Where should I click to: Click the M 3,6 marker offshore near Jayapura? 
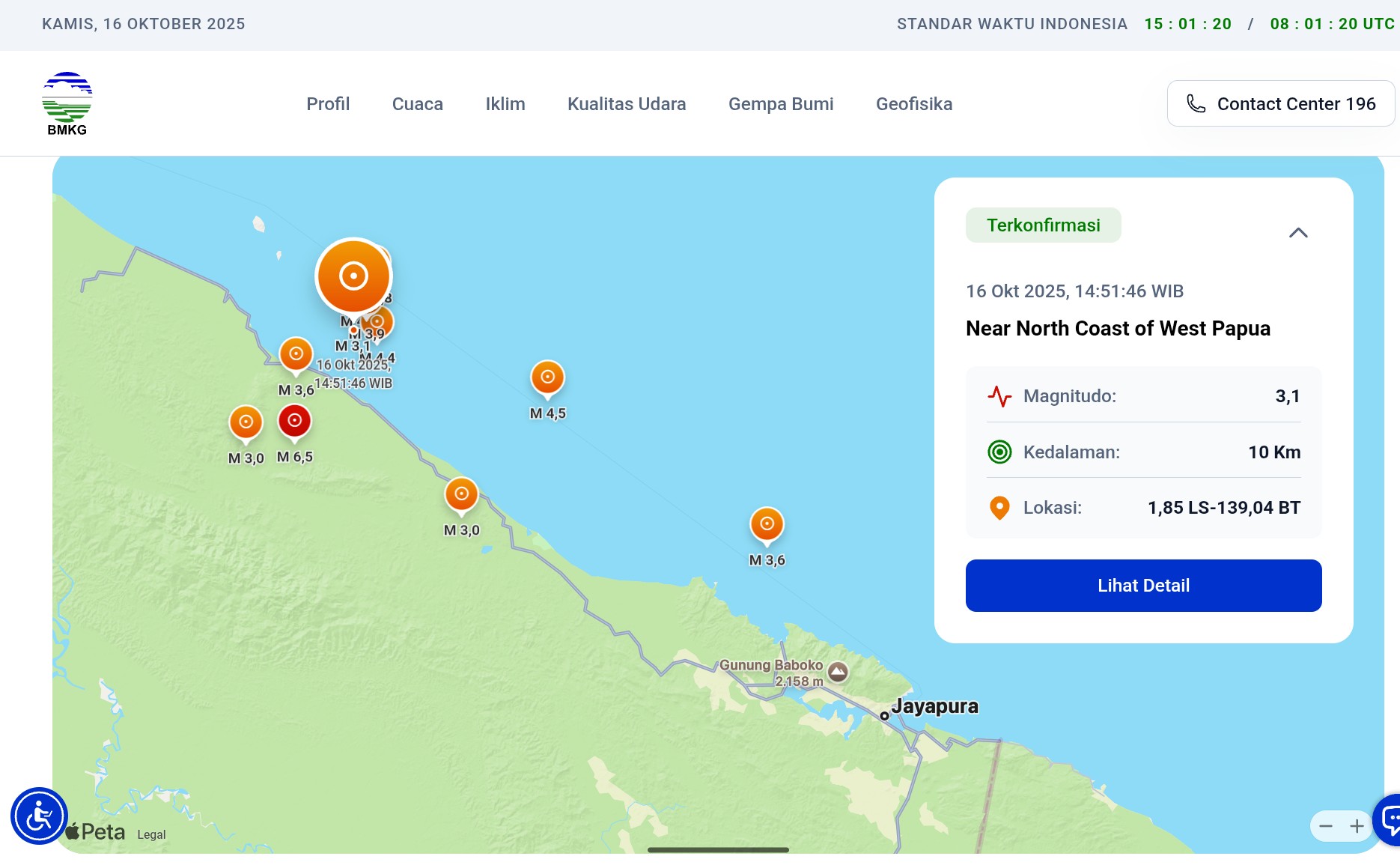[x=767, y=524]
